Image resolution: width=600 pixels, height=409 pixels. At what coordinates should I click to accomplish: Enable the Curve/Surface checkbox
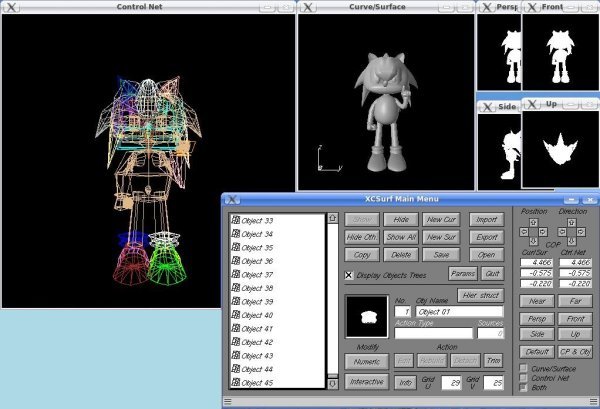click(523, 369)
